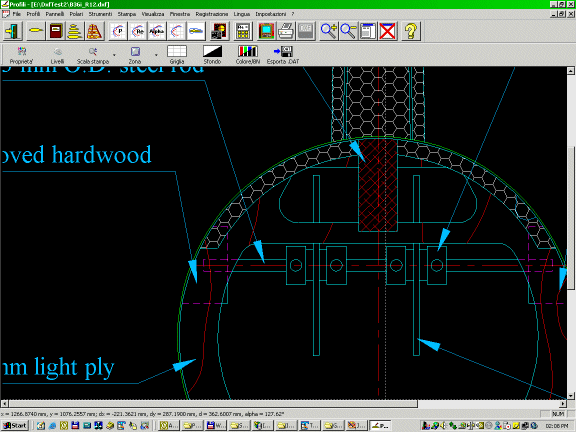Click the exit door icon in toolbar
This screenshot has height=432, width=576.
pyautogui.click(x=12, y=31)
